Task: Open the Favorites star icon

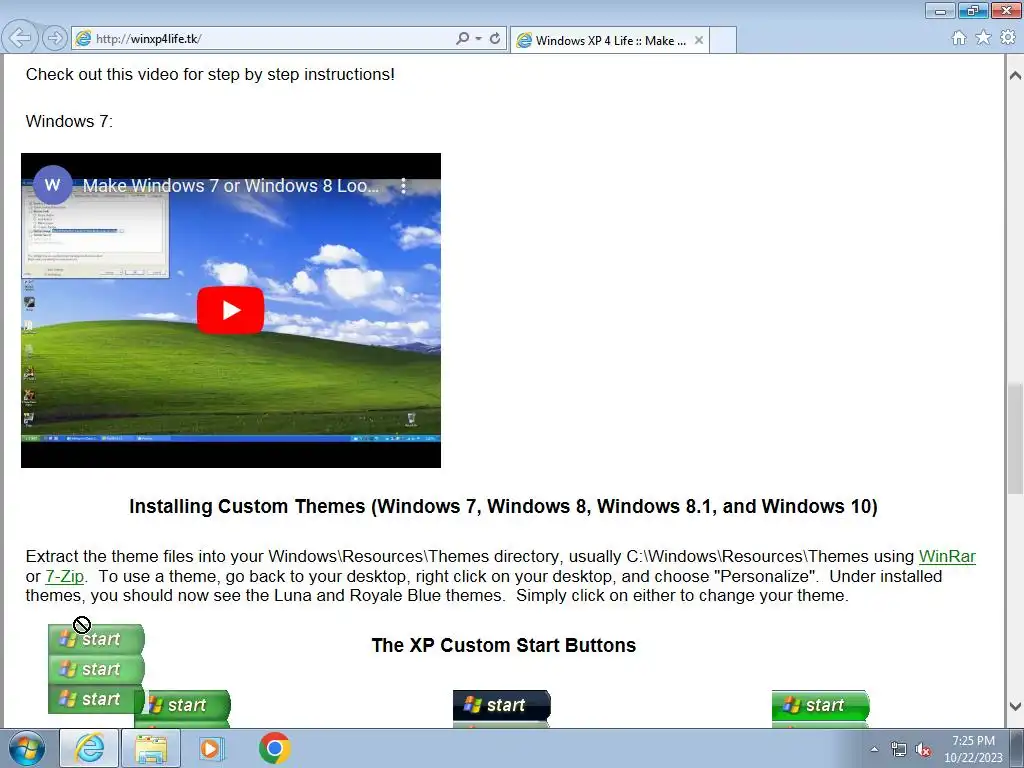Action: pos(983,38)
